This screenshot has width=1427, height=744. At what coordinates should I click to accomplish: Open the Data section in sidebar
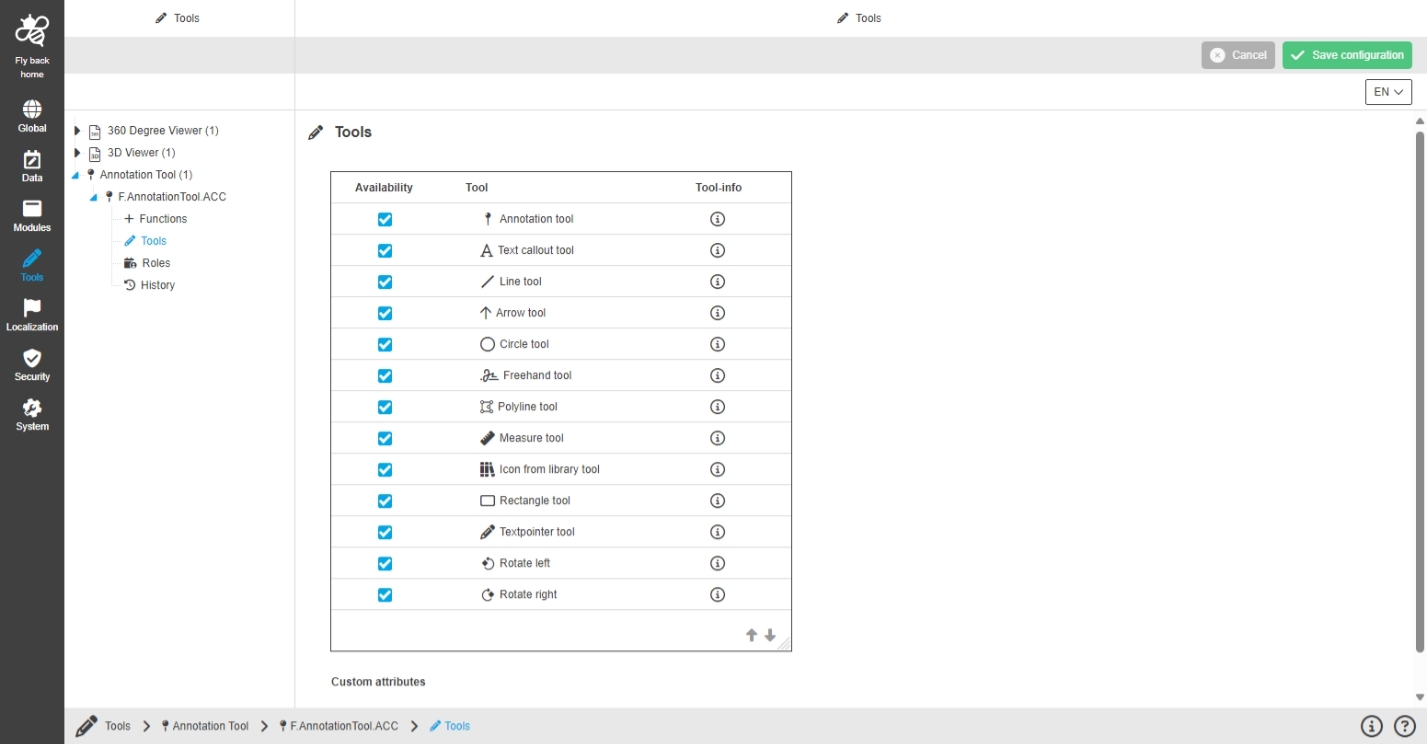tap(32, 160)
